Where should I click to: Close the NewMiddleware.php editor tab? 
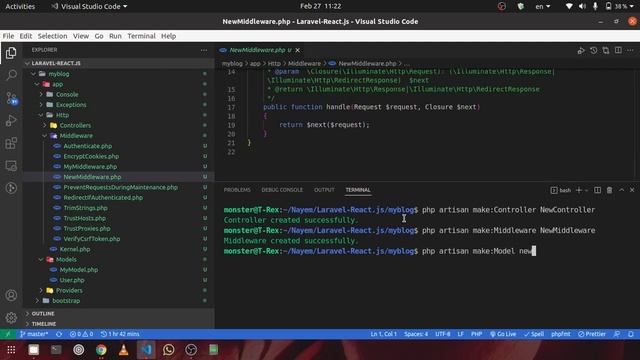[x=298, y=50]
